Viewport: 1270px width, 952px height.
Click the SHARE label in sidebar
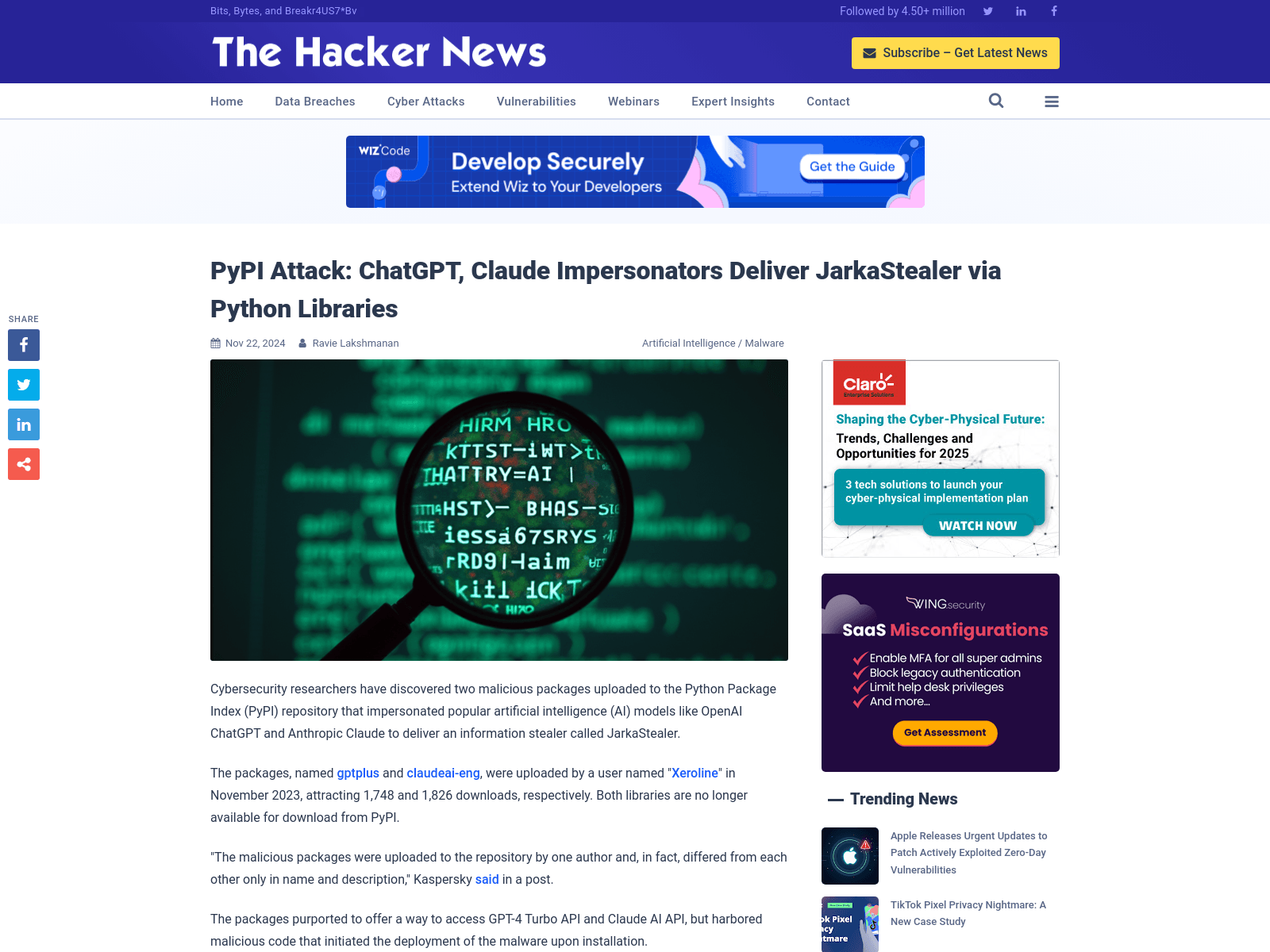coord(24,319)
